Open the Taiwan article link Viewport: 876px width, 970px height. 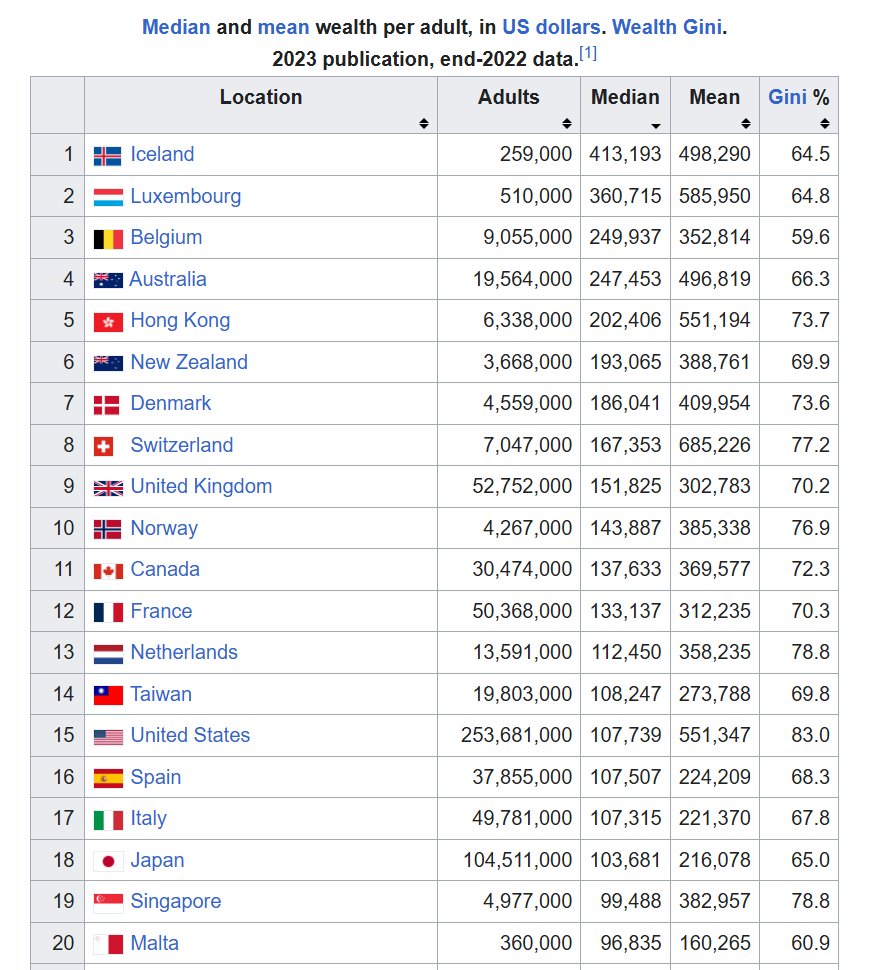[161, 694]
